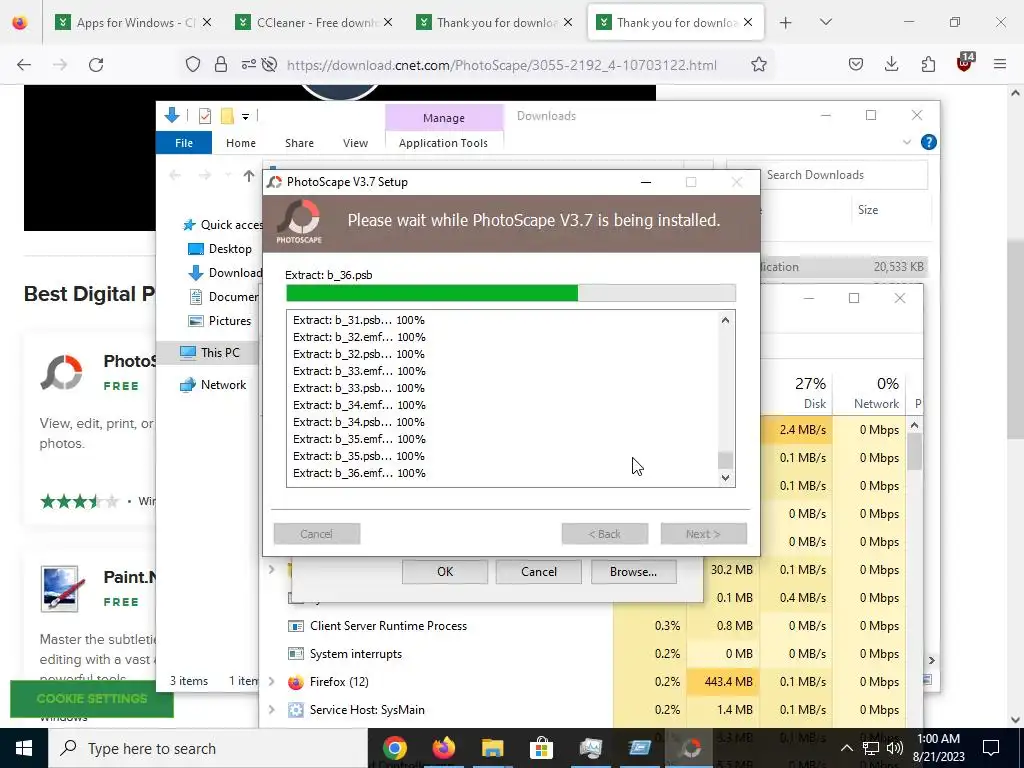
Task: Click the site padlock security icon
Action: click(221, 65)
